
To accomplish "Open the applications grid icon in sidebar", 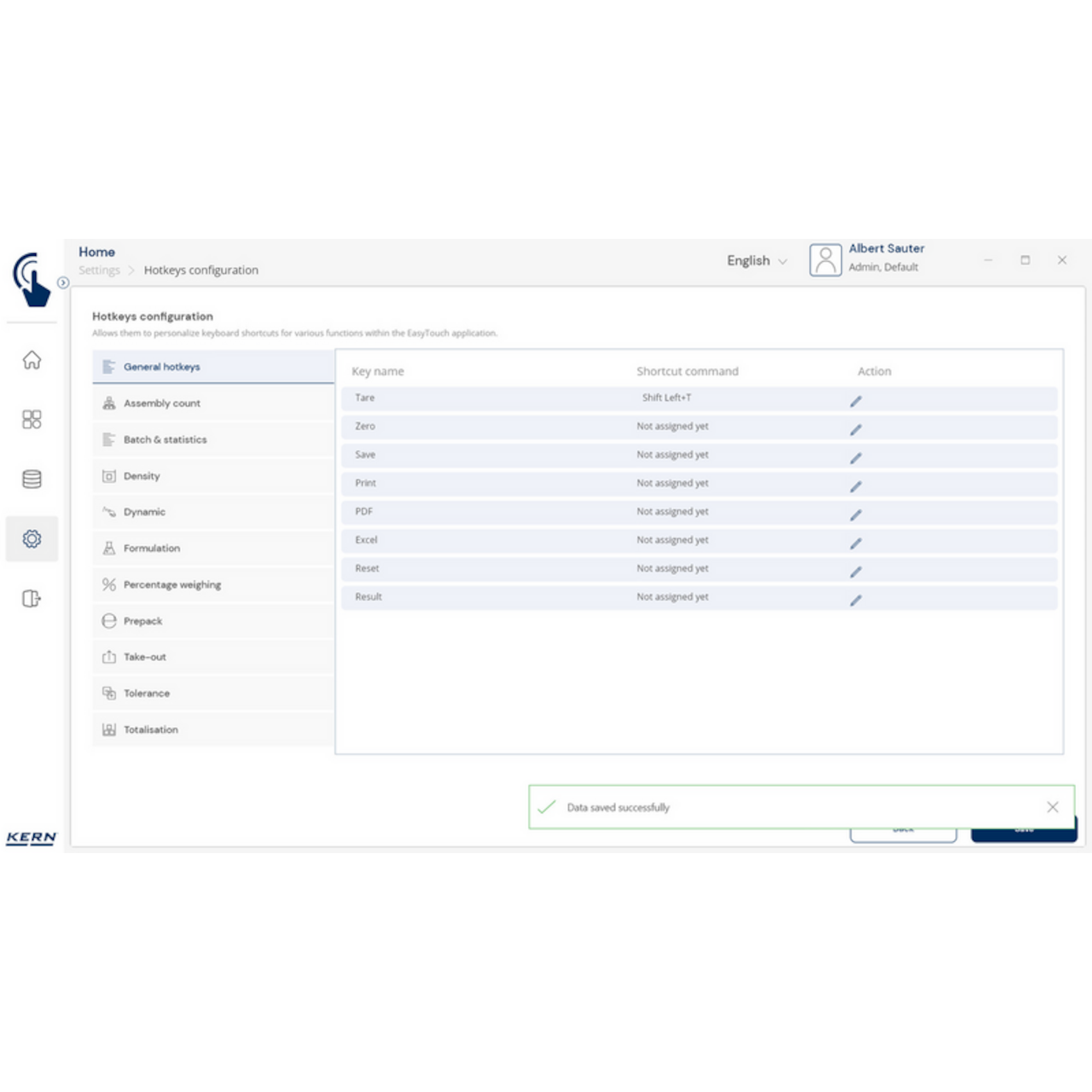I will tap(32, 420).
